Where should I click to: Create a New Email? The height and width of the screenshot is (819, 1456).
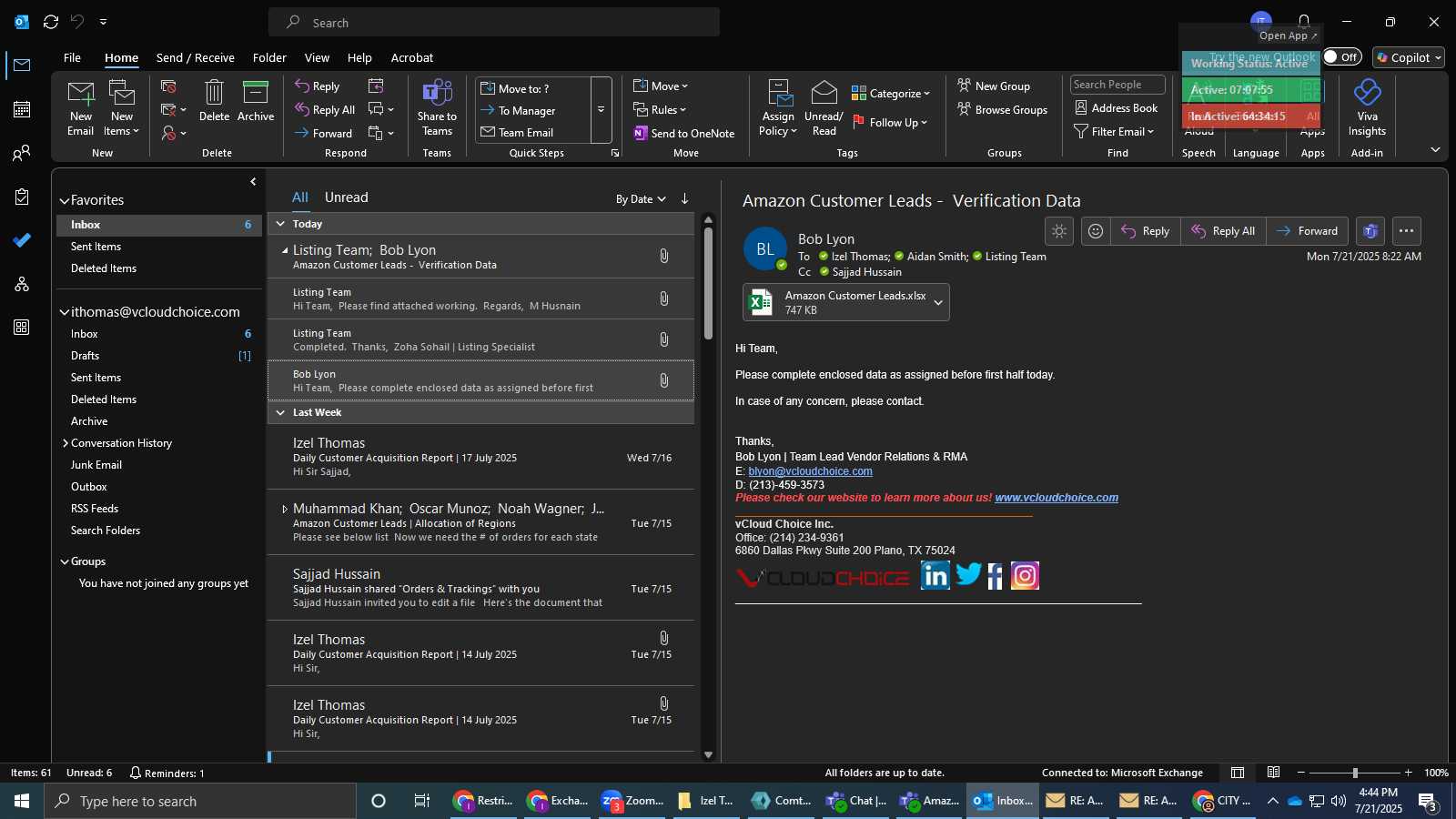80,108
